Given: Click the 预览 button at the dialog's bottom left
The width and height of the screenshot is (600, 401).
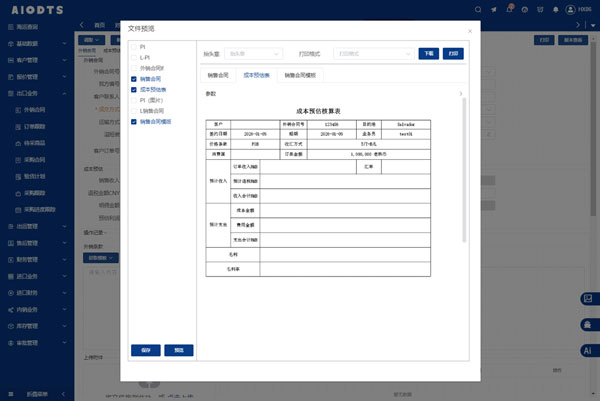Looking at the screenshot, I should click(179, 350).
